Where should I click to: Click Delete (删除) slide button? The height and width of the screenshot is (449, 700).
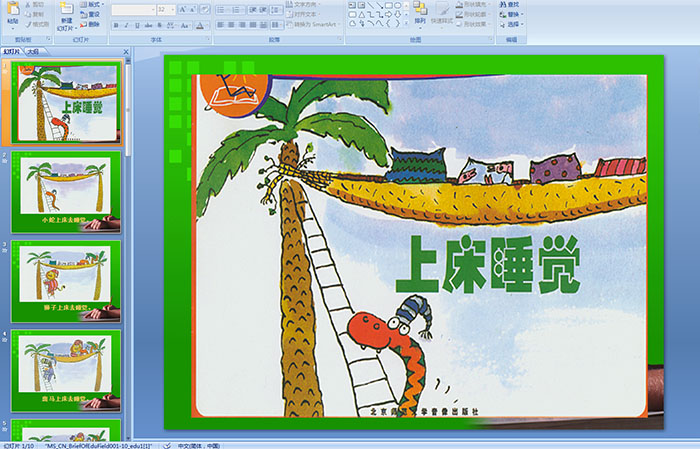point(91,24)
